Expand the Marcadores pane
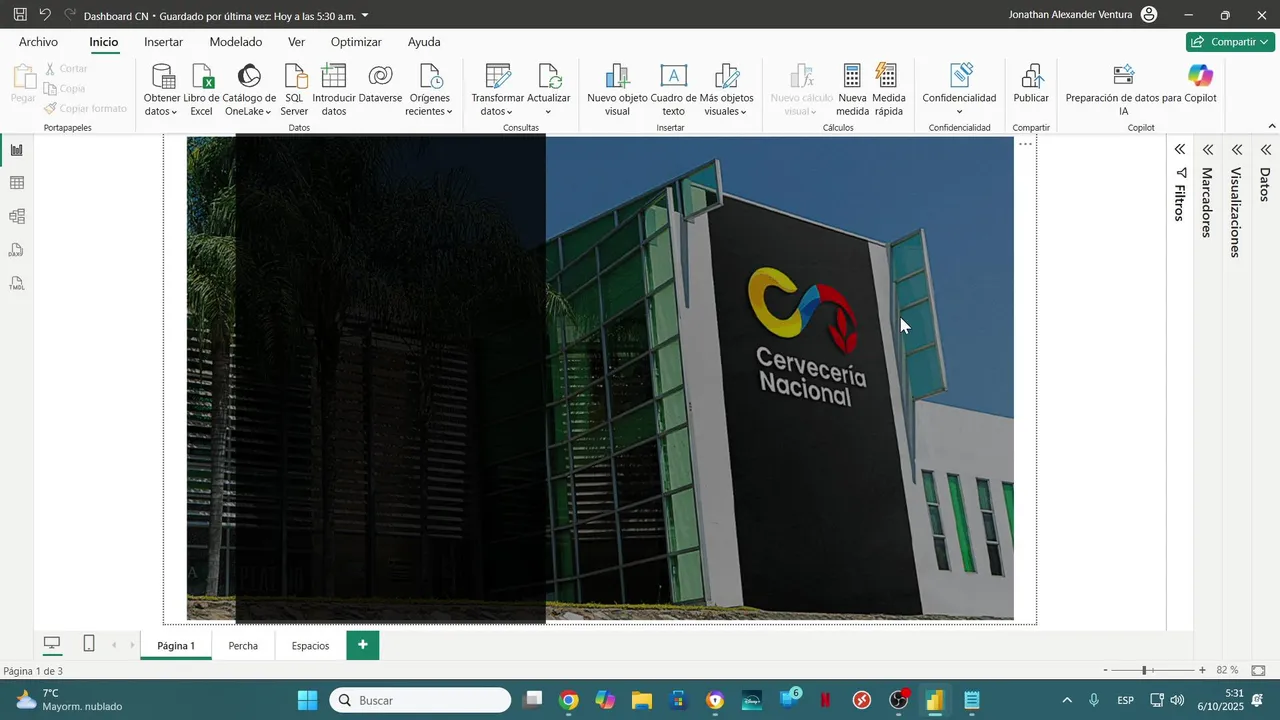 [1208, 150]
